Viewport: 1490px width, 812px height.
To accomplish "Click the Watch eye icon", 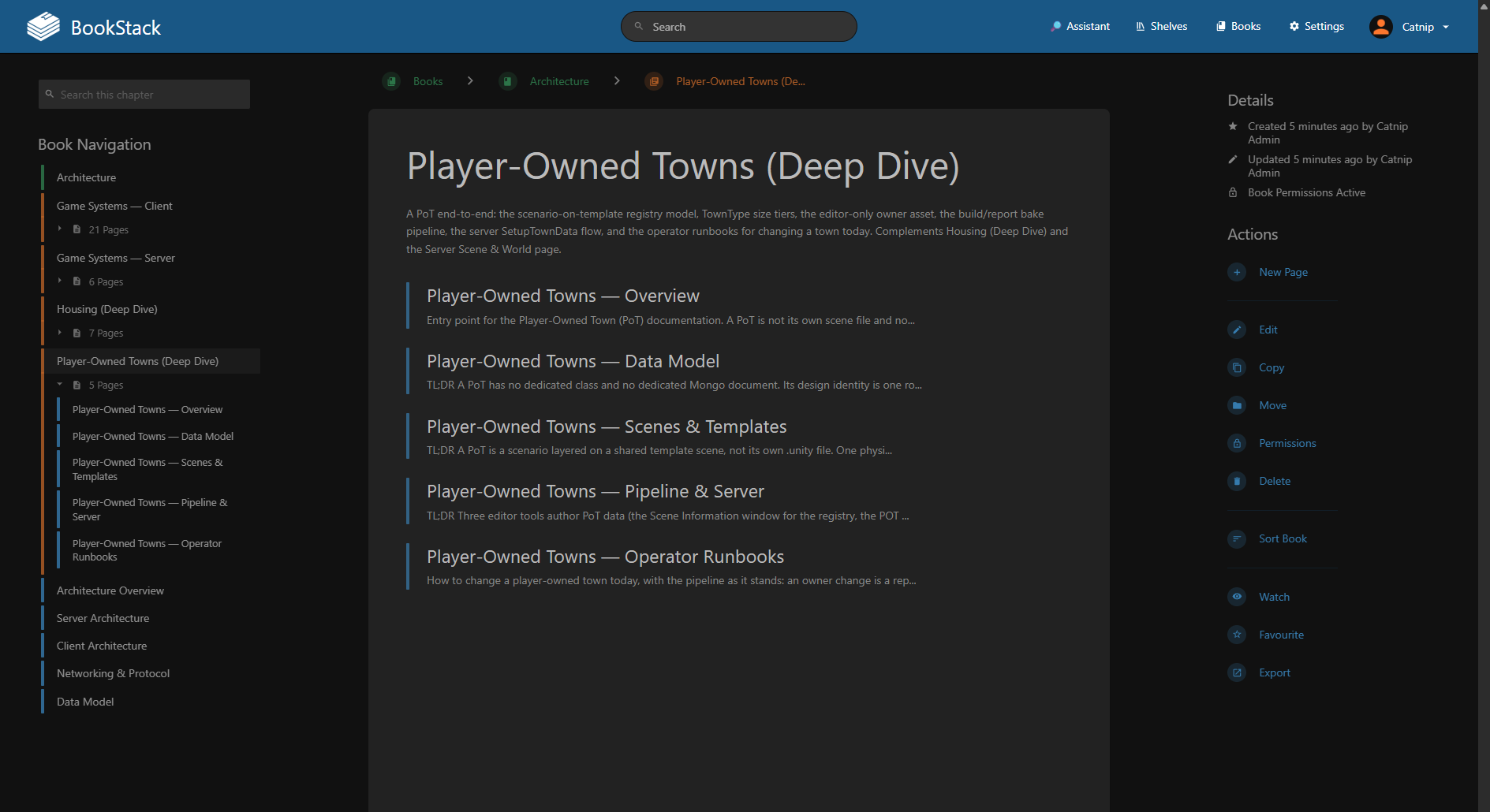I will [x=1237, y=597].
